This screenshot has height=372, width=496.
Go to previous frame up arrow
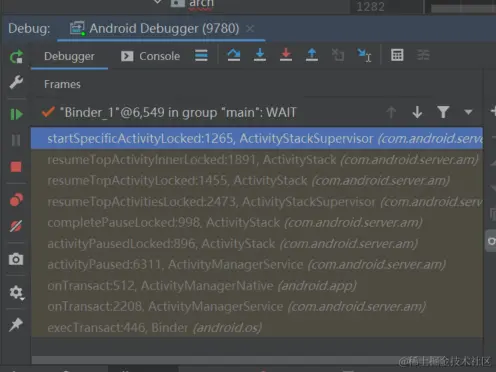pos(391,113)
